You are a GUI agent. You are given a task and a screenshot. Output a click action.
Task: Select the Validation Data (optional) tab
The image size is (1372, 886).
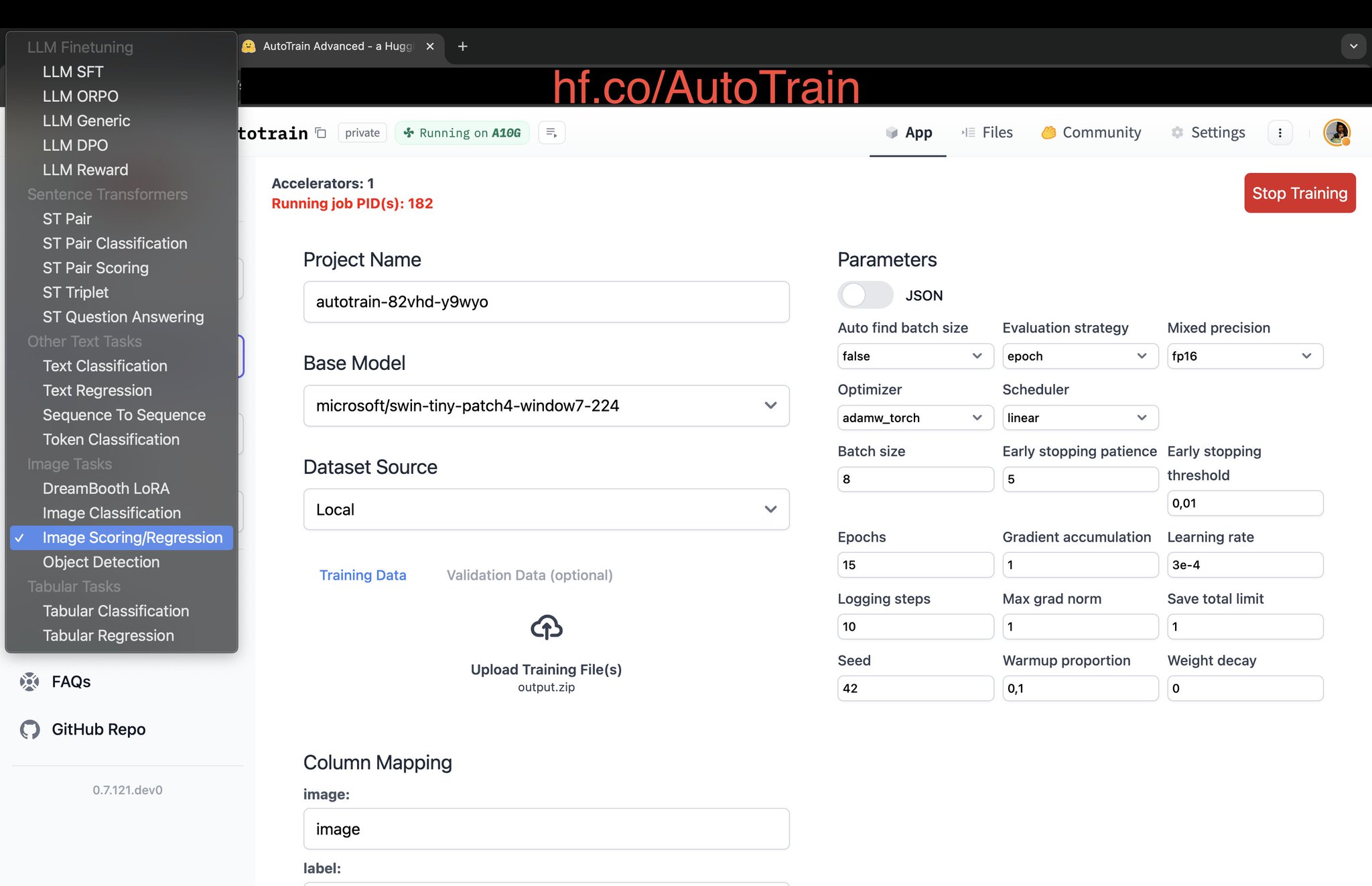click(529, 575)
